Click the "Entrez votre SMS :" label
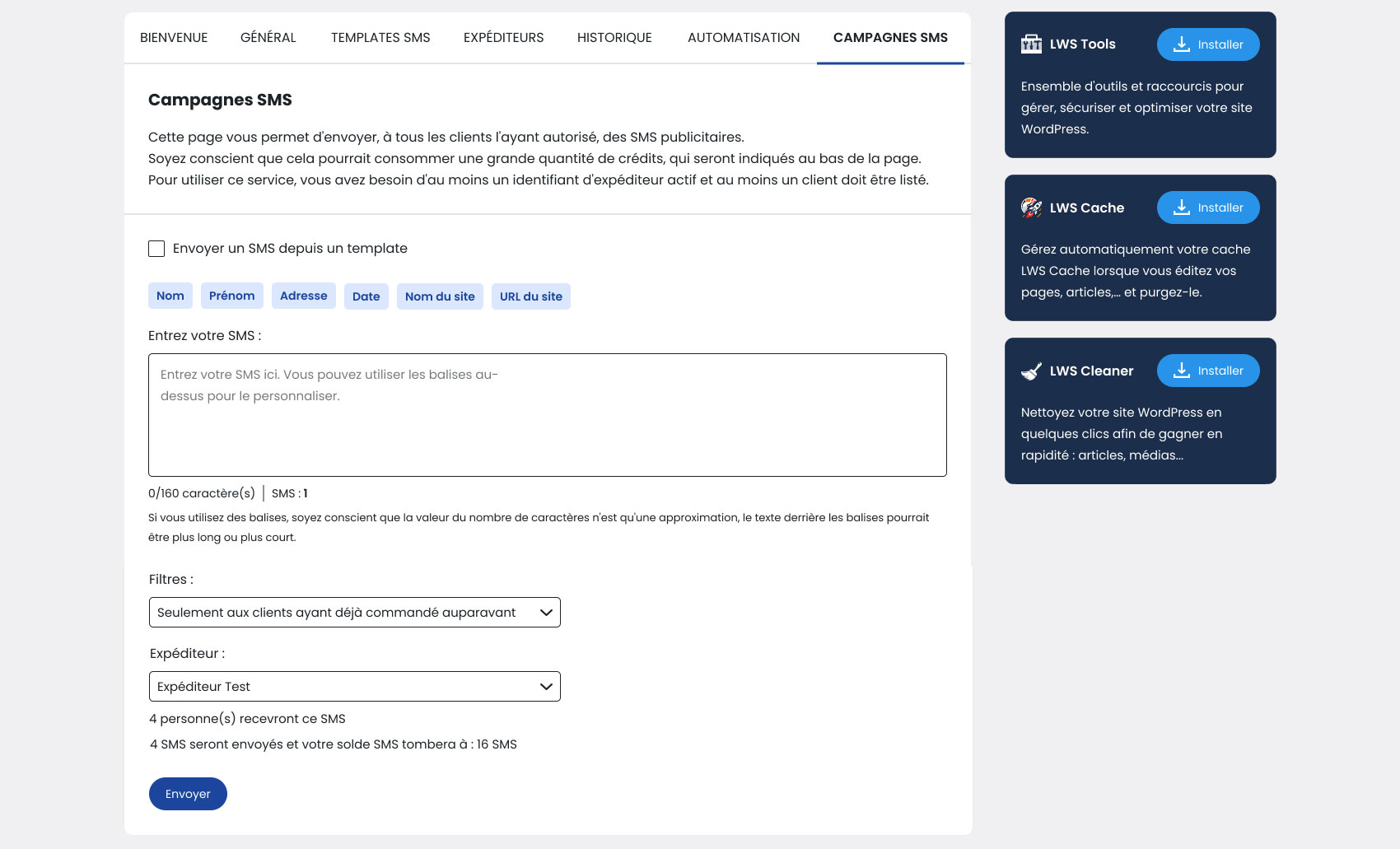Viewport: 1400px width, 849px height. click(204, 336)
